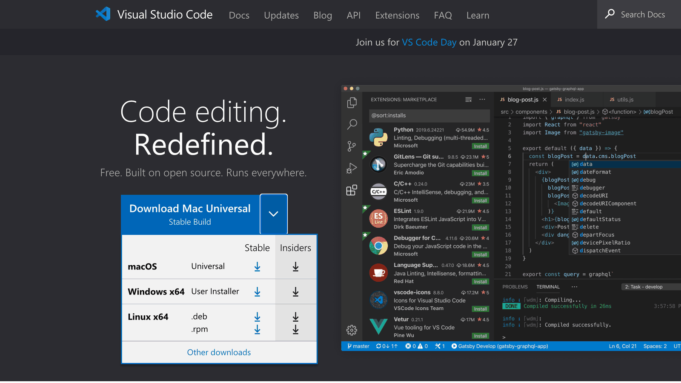This screenshot has height=383, width=681.
Task: Go to the Updates page
Action: (x=281, y=15)
